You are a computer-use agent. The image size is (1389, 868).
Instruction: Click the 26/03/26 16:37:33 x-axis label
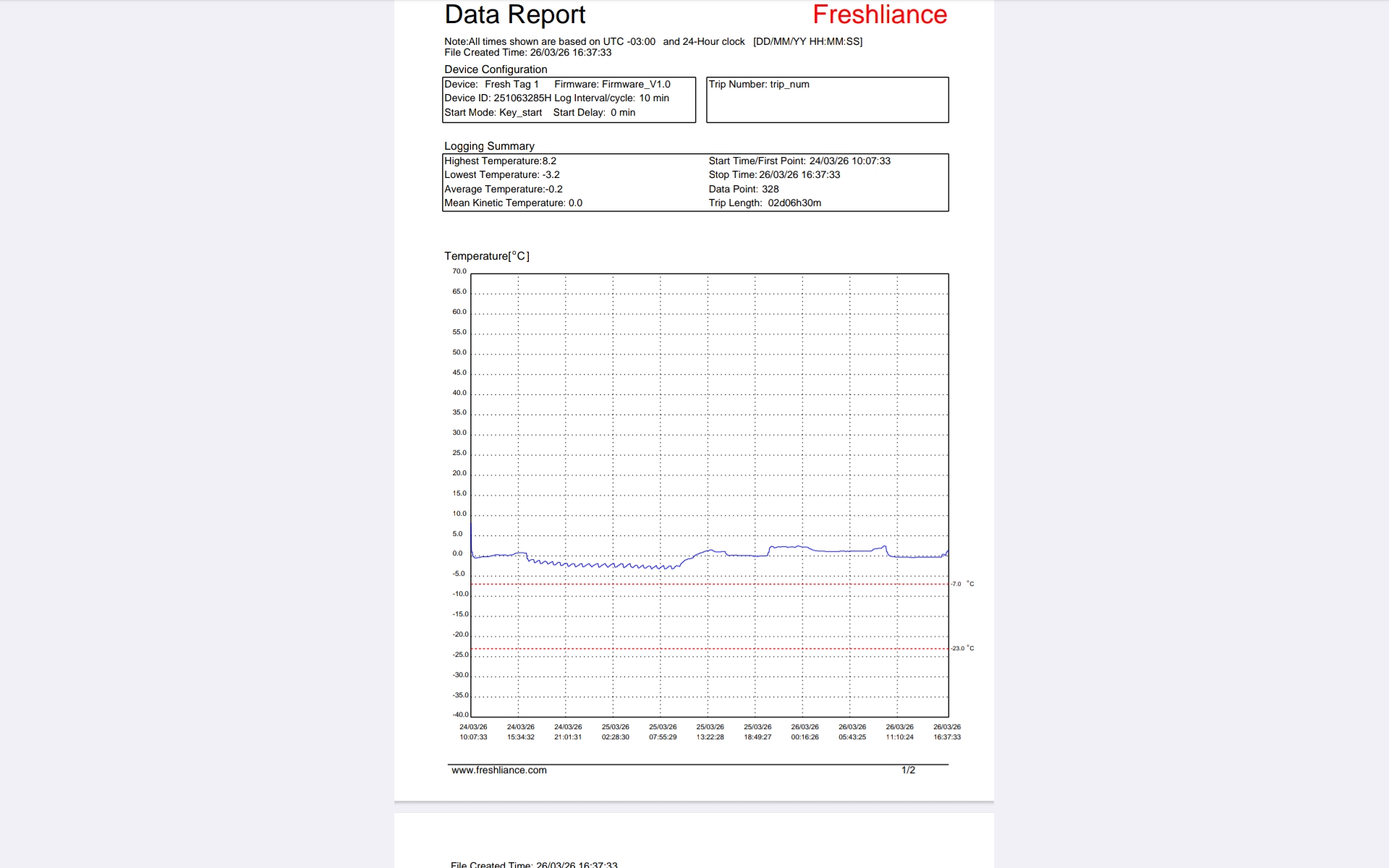pos(946,732)
